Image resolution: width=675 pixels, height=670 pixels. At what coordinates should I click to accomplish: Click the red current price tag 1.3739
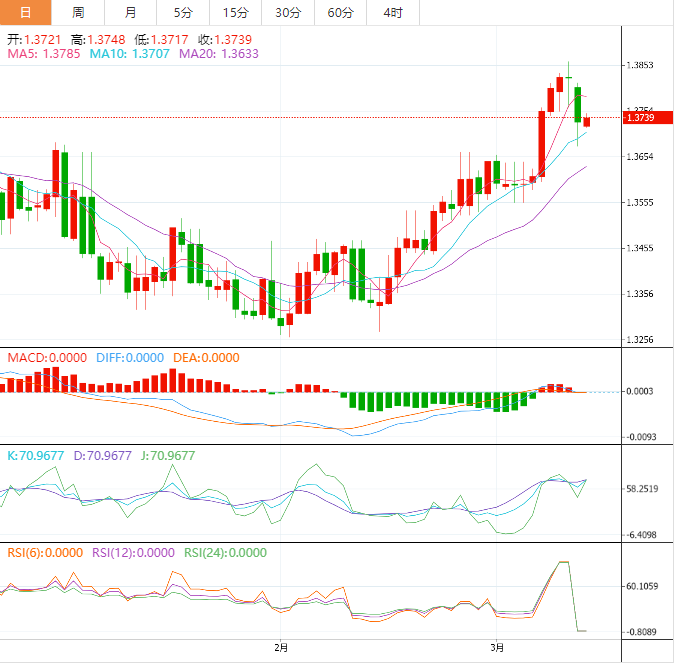(640, 118)
